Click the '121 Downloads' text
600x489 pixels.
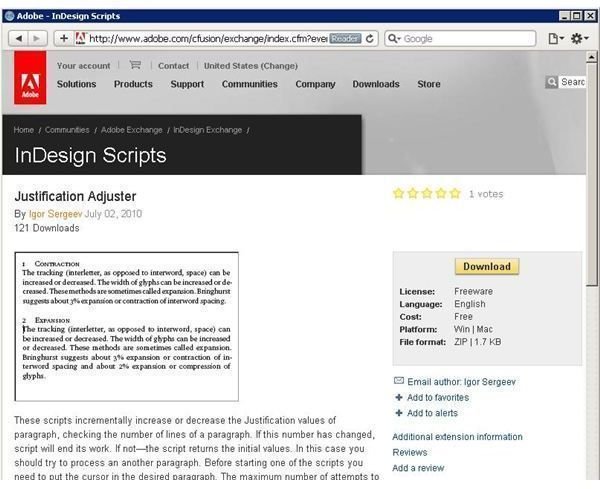[x=47, y=228]
